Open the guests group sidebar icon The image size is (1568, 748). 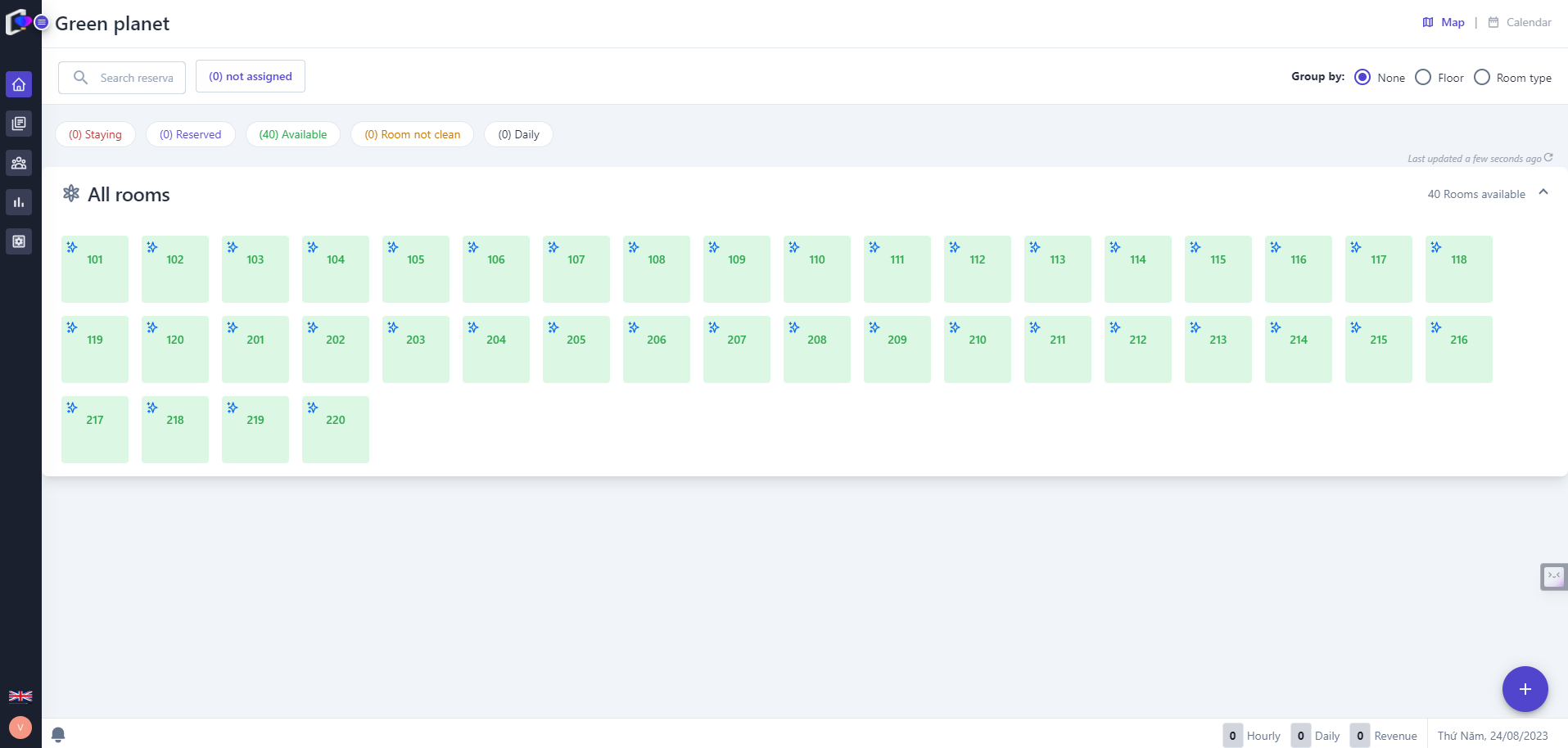[x=19, y=163]
